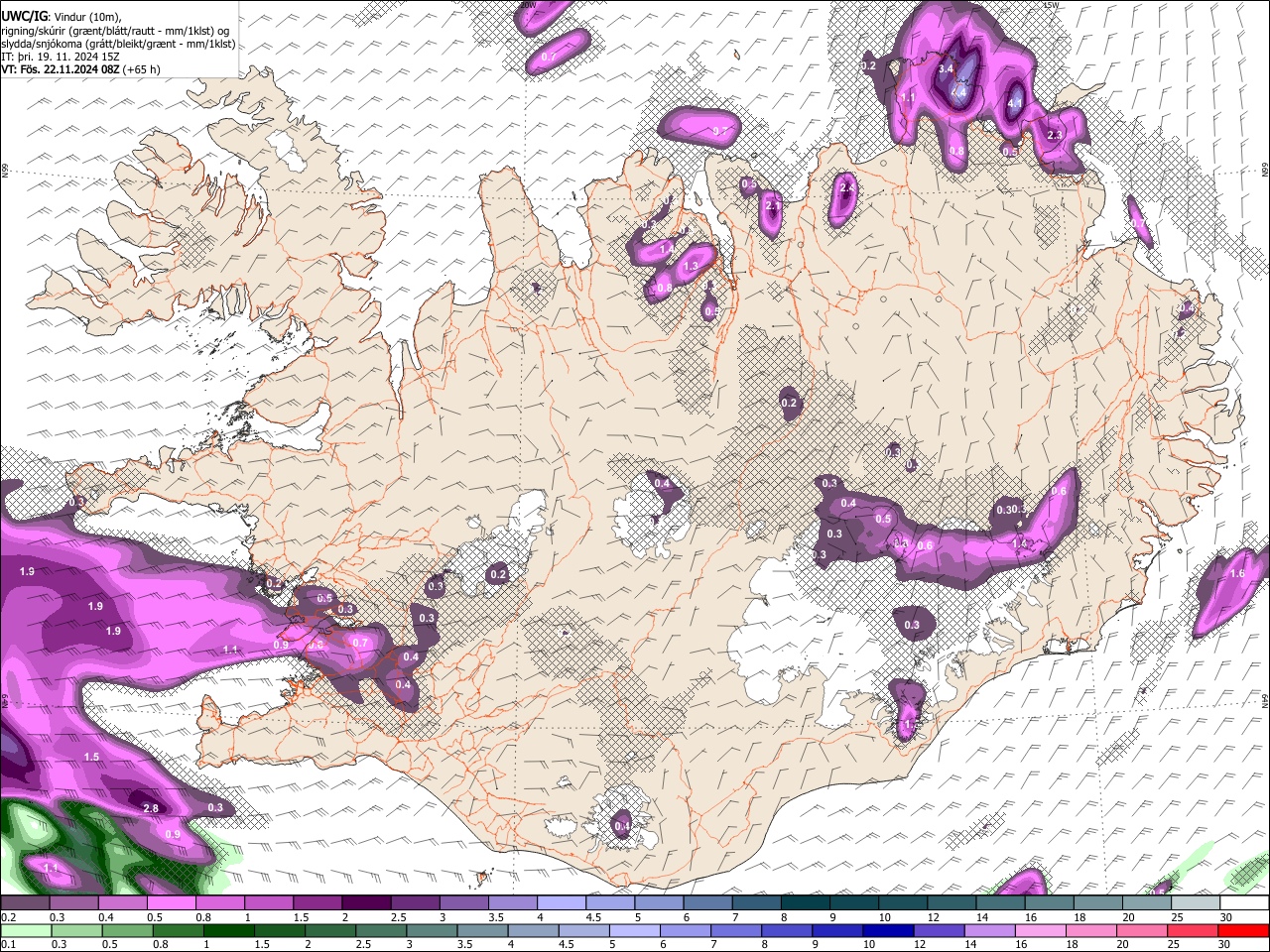Pick the lower-scale violet swatch between 12 and 14
The width and height of the screenshot is (1270, 952).
tap(939, 930)
